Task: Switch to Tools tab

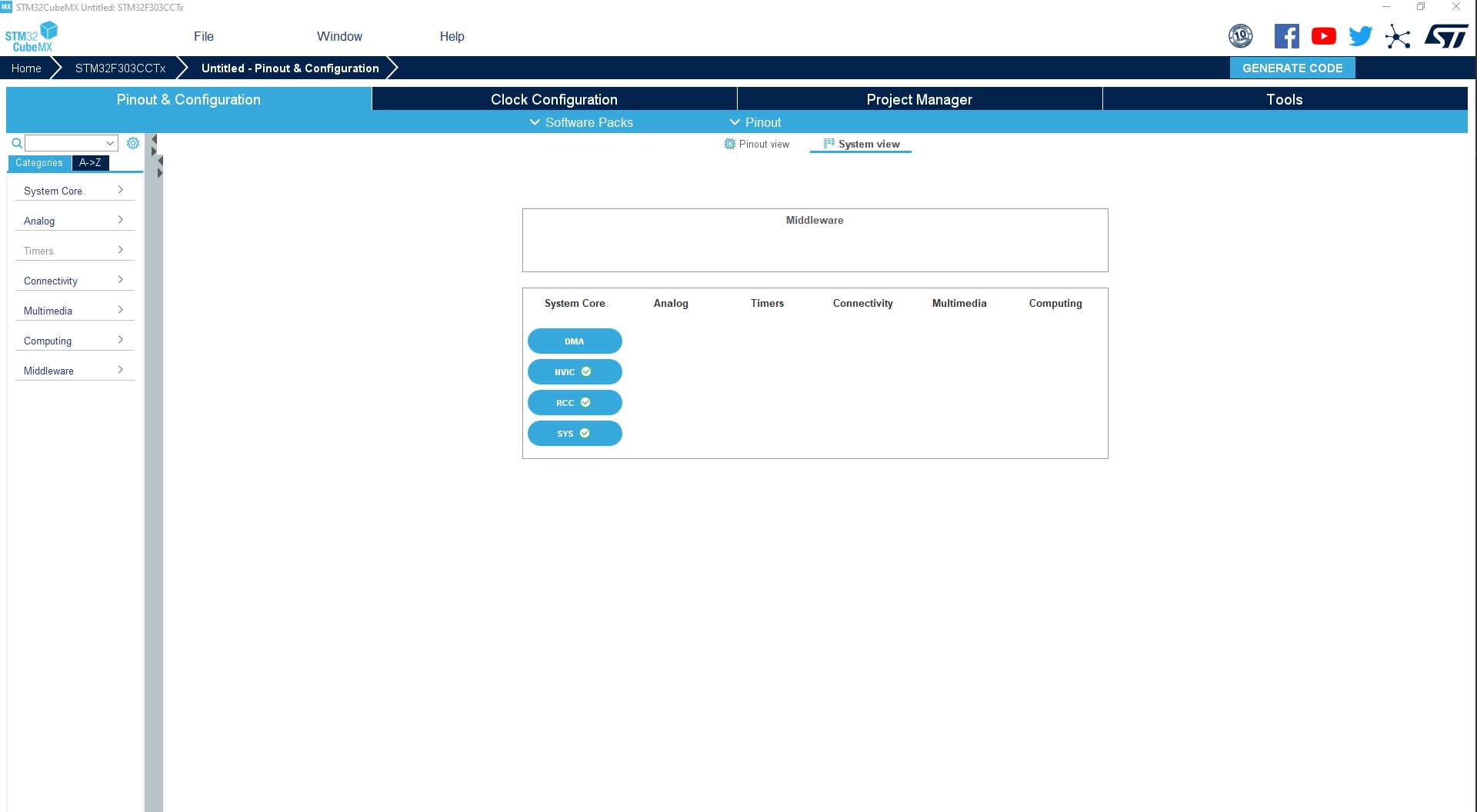Action: [x=1285, y=99]
